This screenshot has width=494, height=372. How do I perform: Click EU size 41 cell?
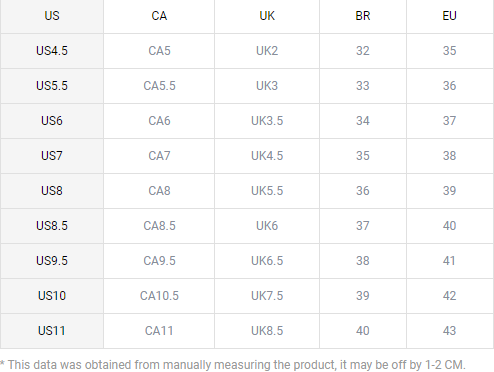tap(449, 261)
